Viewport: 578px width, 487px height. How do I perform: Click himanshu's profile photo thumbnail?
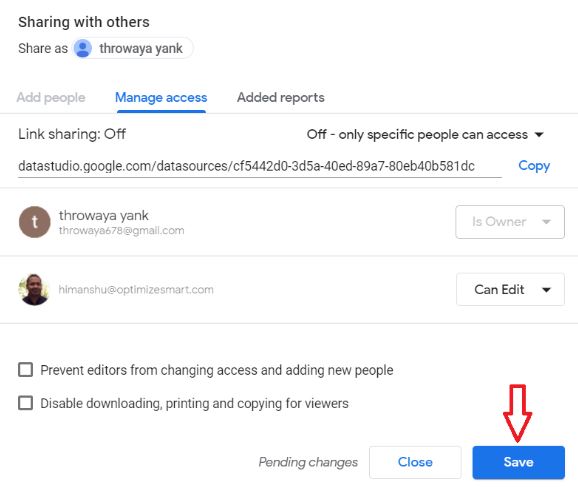pyautogui.click(x=34, y=289)
